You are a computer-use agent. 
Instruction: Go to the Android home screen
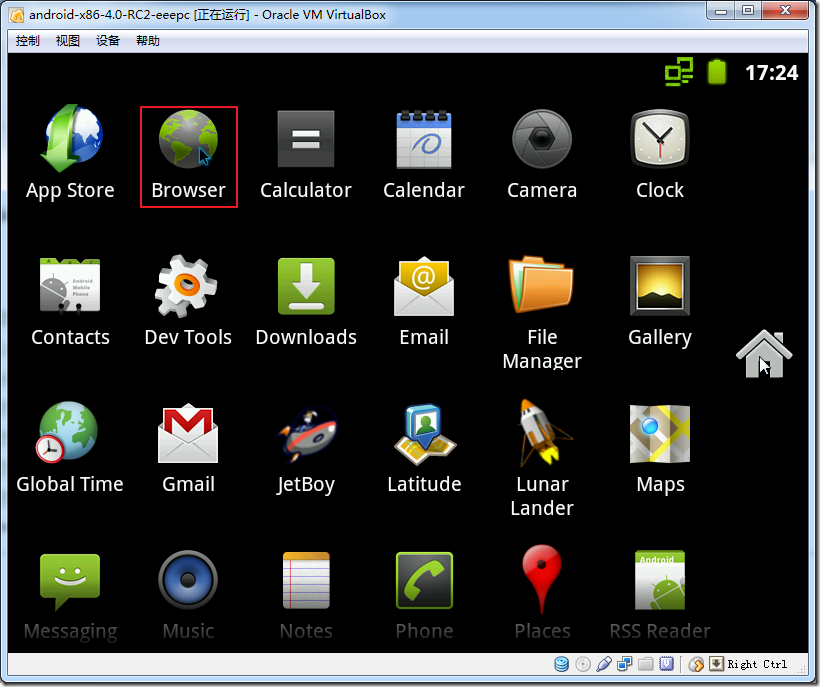click(x=764, y=354)
